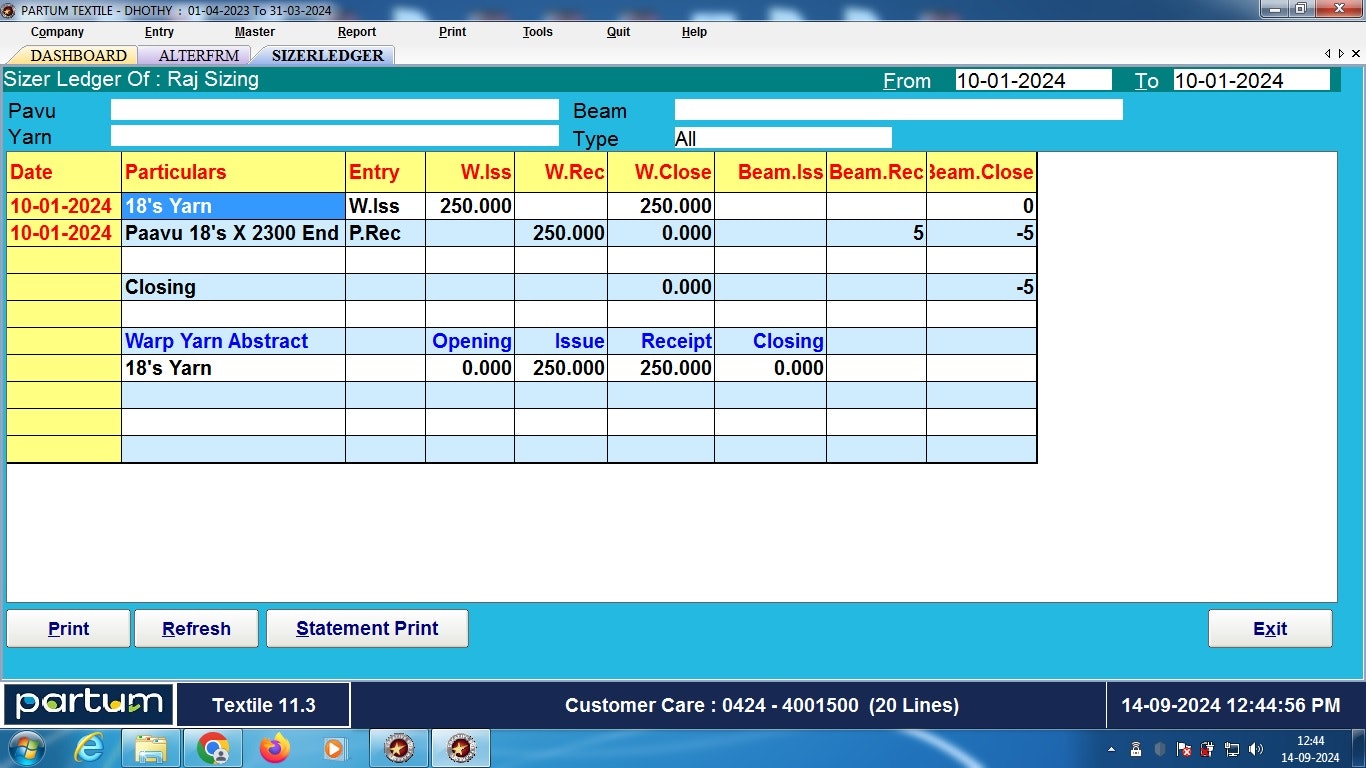Viewport: 1366px width, 768px height.
Task: Launch Google Chrome from the taskbar
Action: pyautogui.click(x=213, y=748)
